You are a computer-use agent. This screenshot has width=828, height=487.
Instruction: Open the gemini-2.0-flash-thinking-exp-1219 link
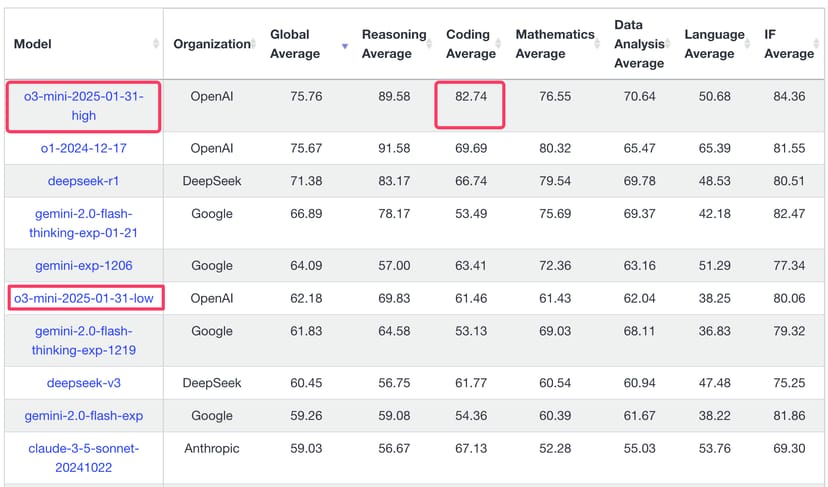[x=83, y=340]
